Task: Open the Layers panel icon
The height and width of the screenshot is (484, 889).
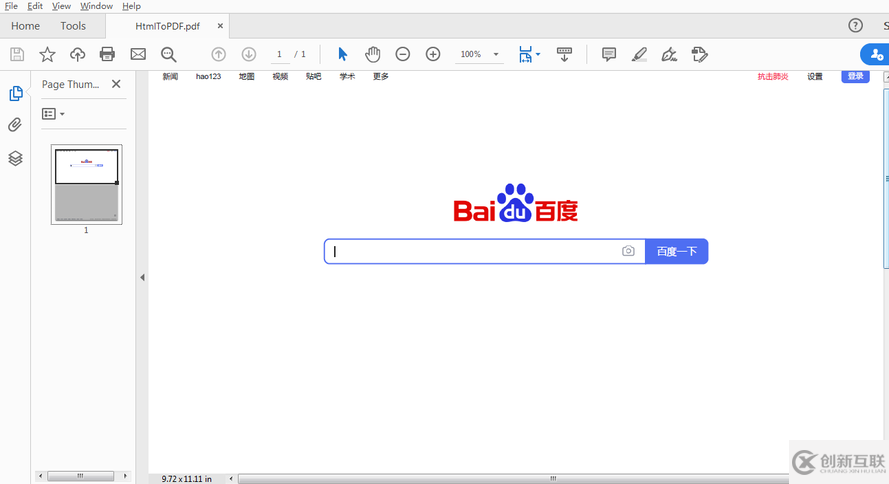Action: click(15, 158)
